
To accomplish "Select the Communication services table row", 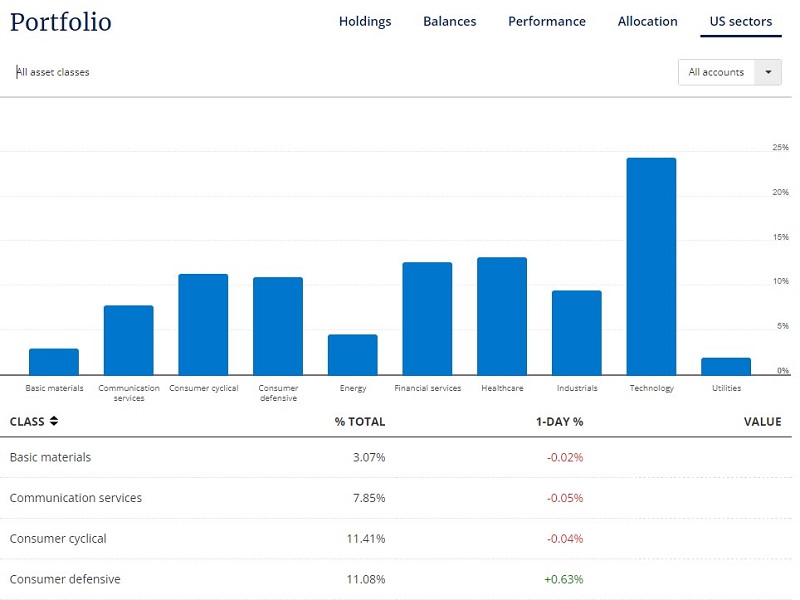I will (x=396, y=498).
